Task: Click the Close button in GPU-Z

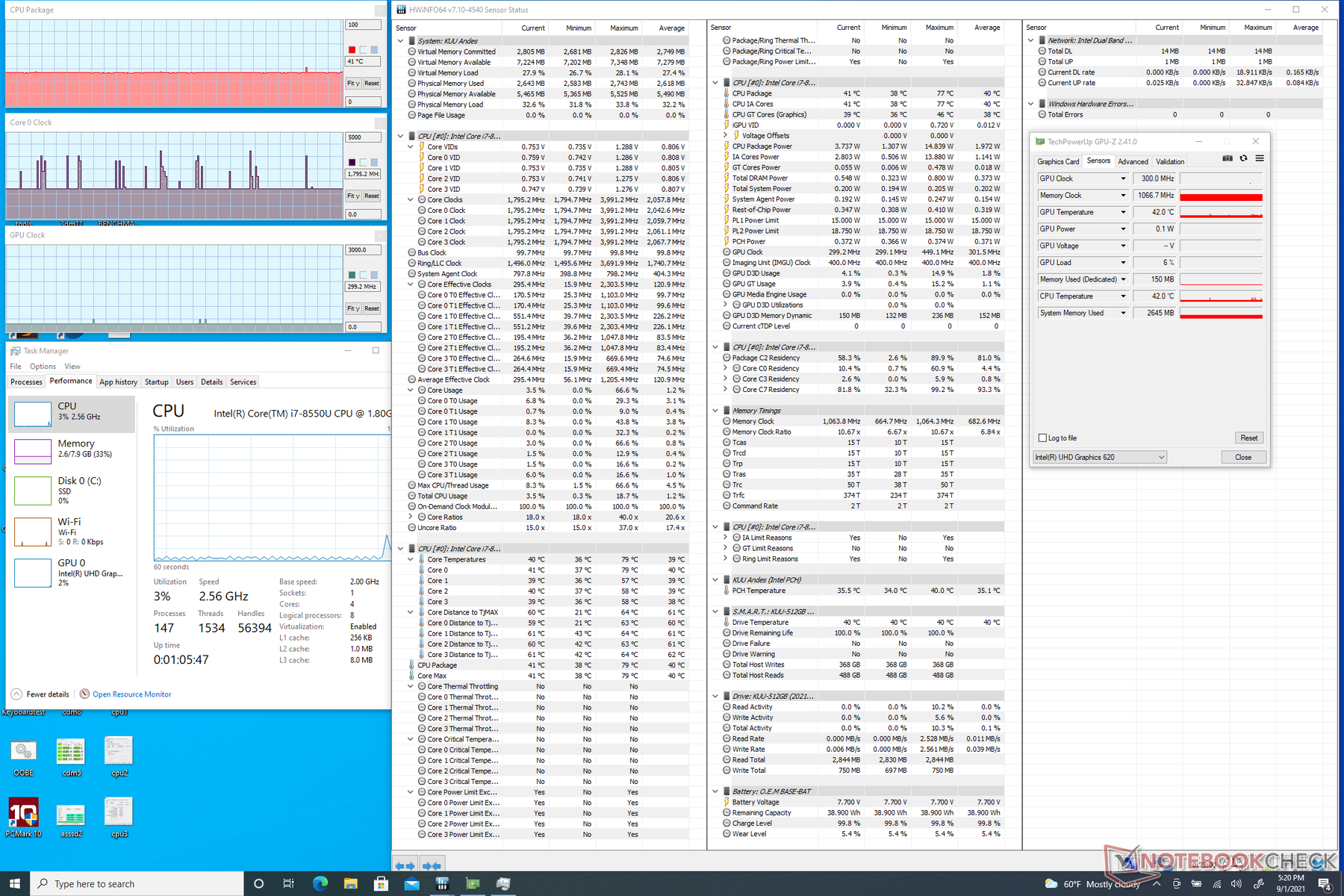Action: click(x=1243, y=457)
